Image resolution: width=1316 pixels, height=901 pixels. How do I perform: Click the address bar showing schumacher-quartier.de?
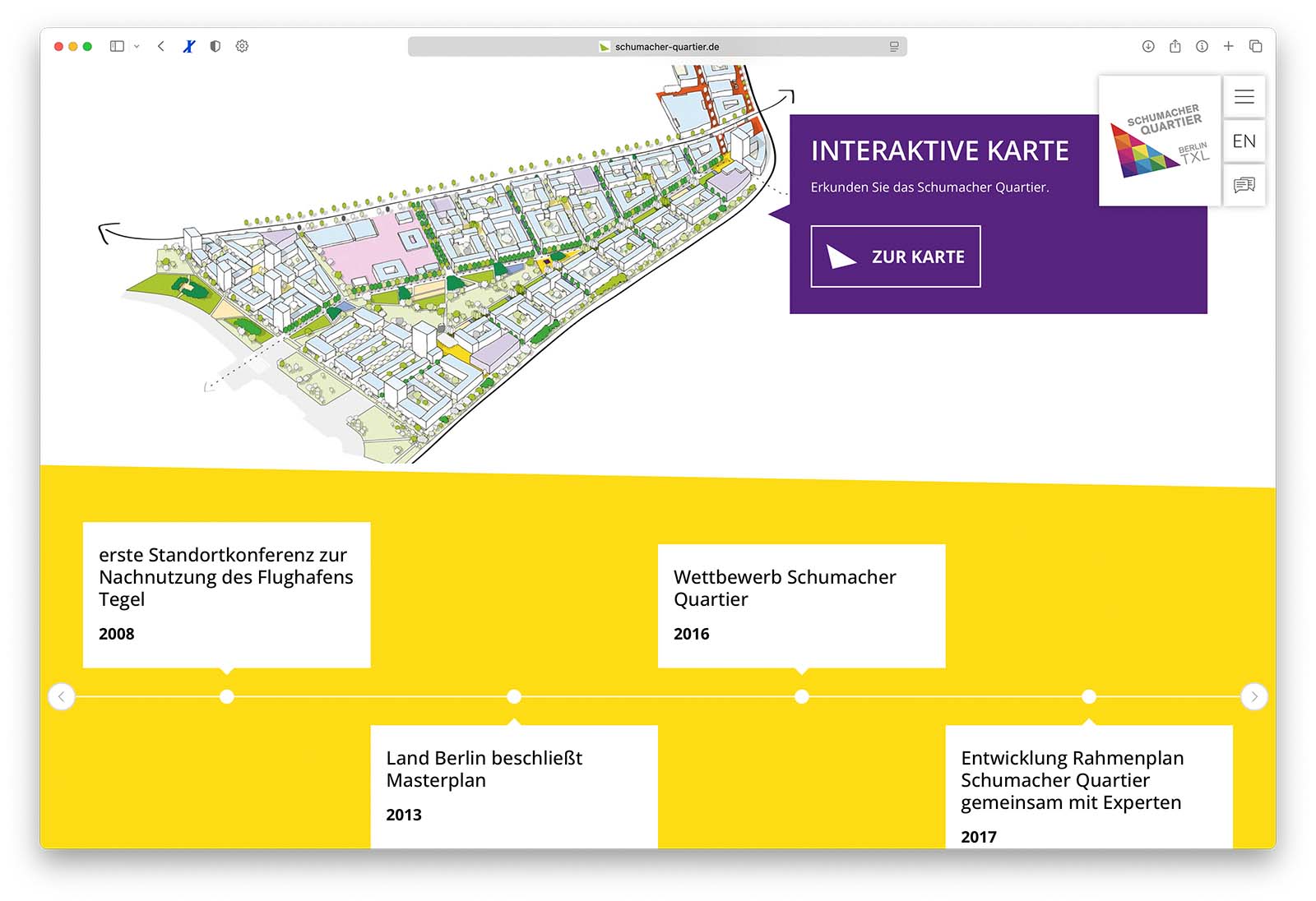[658, 47]
